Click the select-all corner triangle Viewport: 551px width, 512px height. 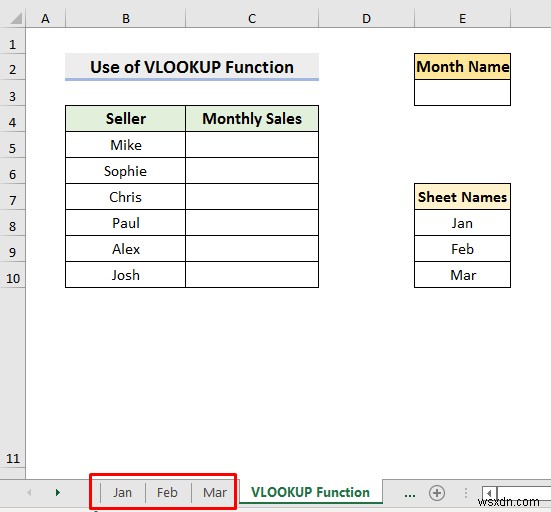(x=17, y=18)
